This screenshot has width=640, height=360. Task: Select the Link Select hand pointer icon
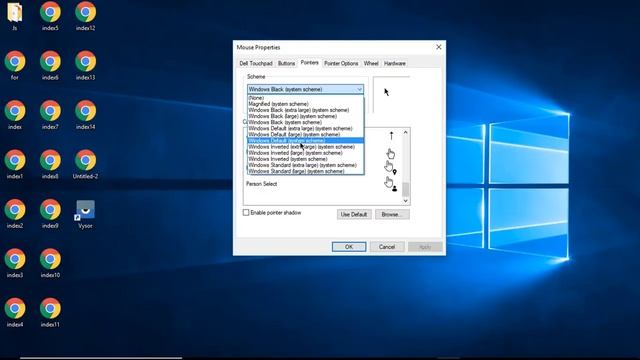pyautogui.click(x=390, y=153)
